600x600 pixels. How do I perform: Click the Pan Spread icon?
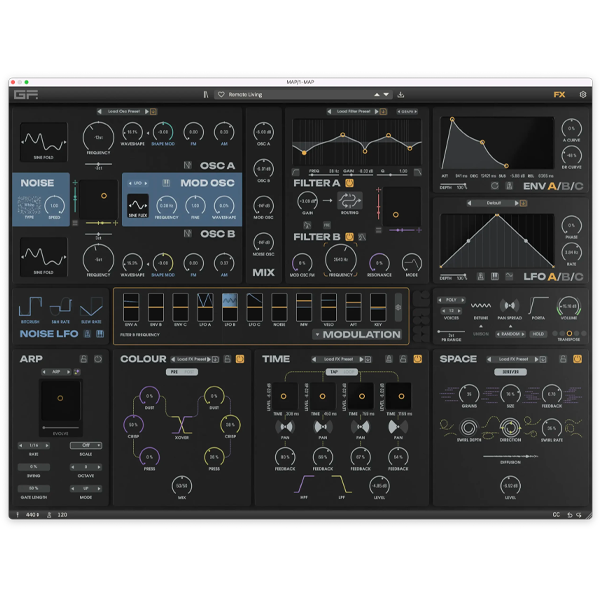pos(510,306)
